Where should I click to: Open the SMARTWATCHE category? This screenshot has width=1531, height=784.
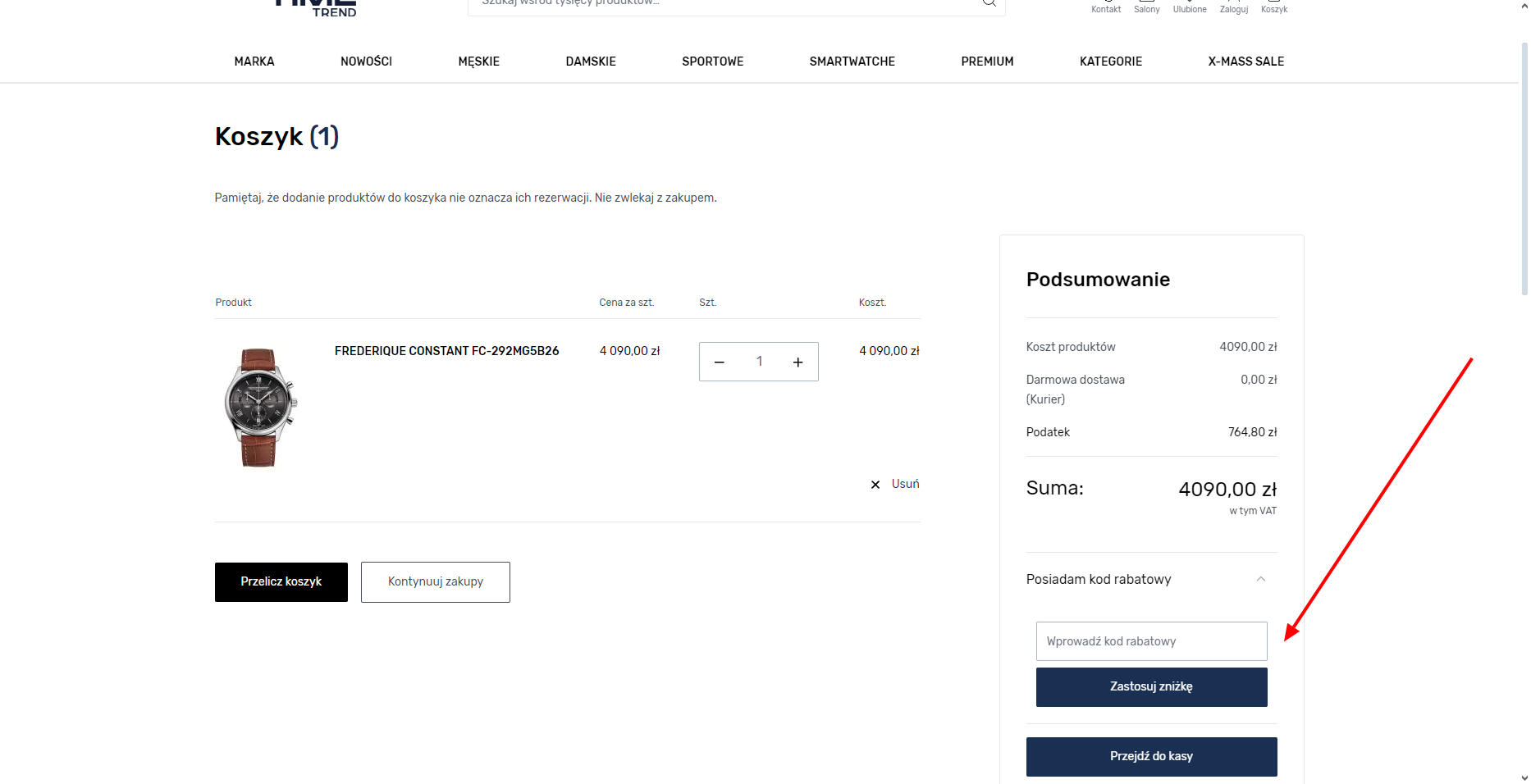click(852, 62)
